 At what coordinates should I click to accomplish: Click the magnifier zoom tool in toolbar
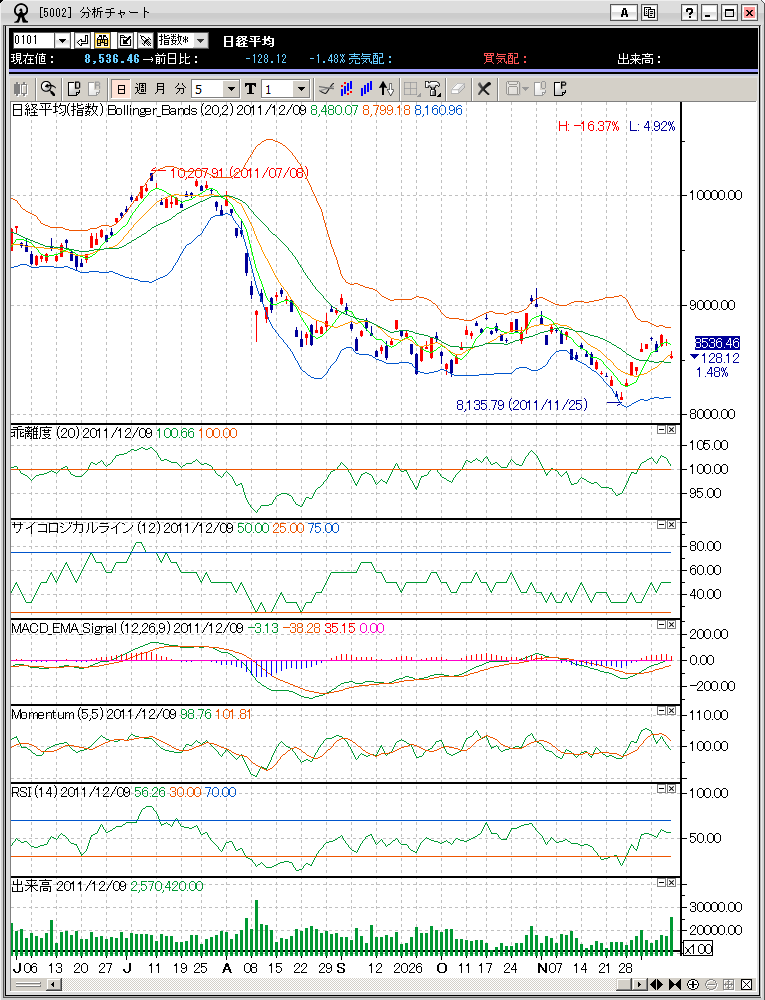point(47,88)
